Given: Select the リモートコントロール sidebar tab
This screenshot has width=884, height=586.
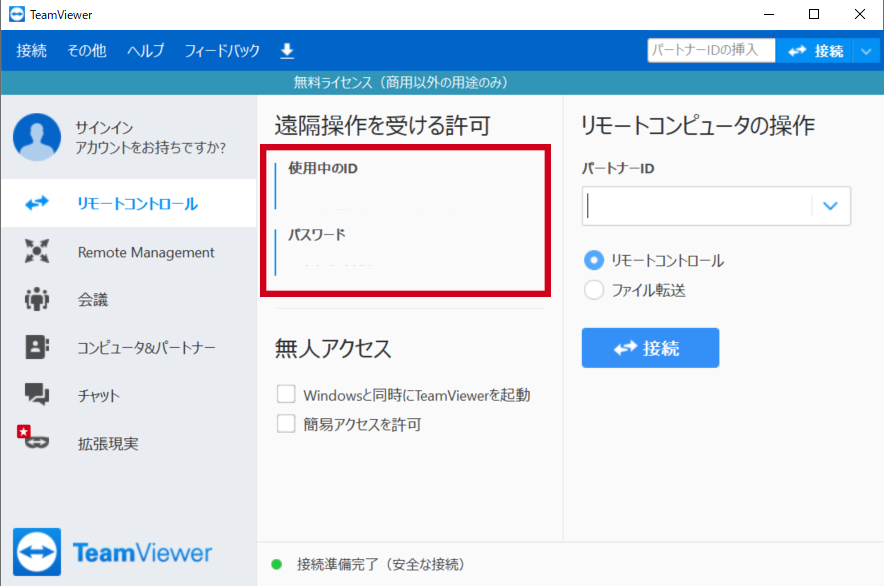Looking at the screenshot, I should [x=129, y=203].
